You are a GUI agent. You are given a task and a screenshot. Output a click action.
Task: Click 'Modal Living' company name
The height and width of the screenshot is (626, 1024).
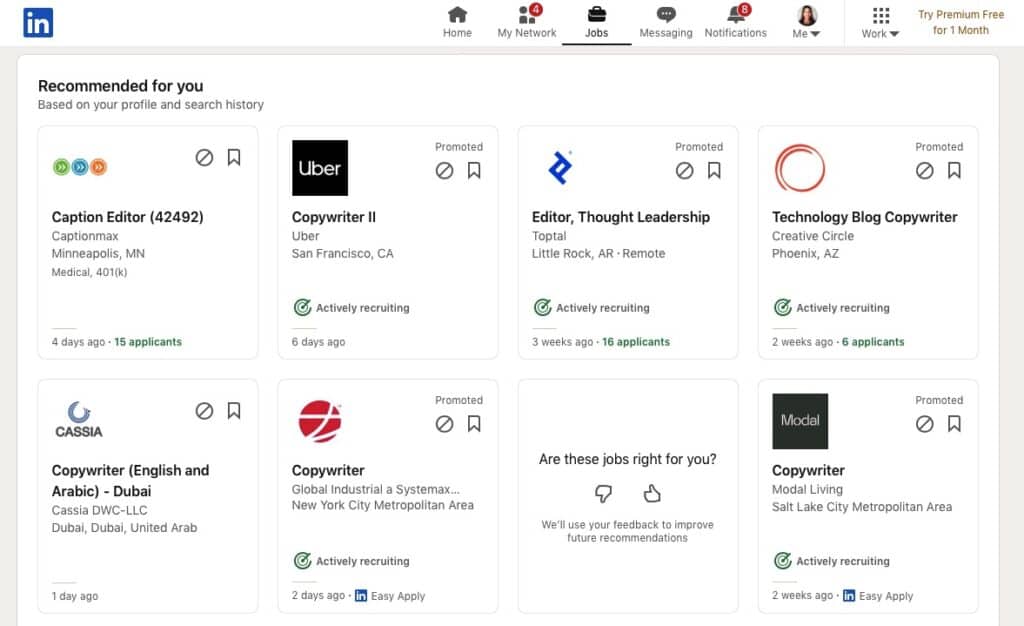807,489
